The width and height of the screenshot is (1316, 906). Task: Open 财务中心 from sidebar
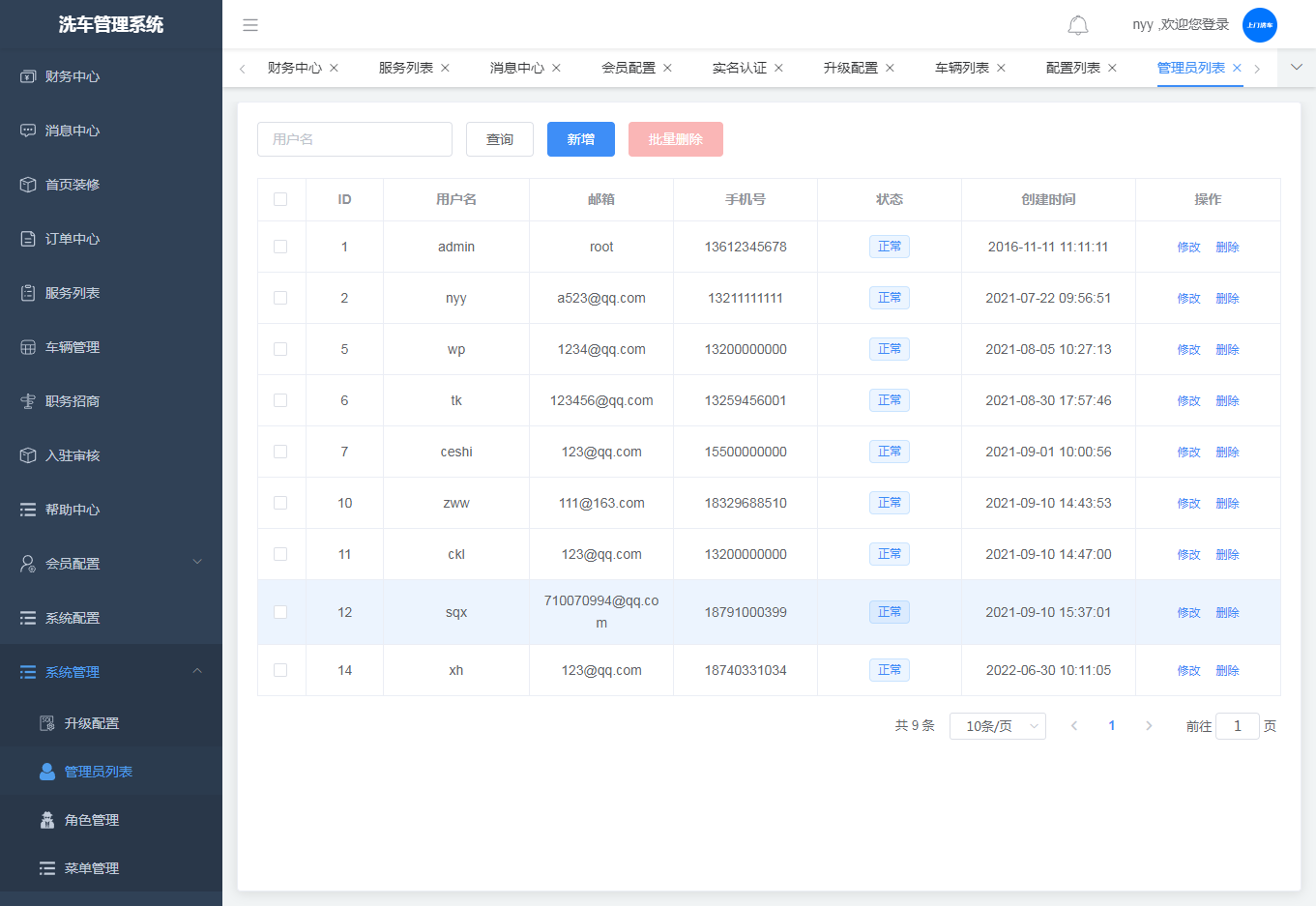click(73, 76)
